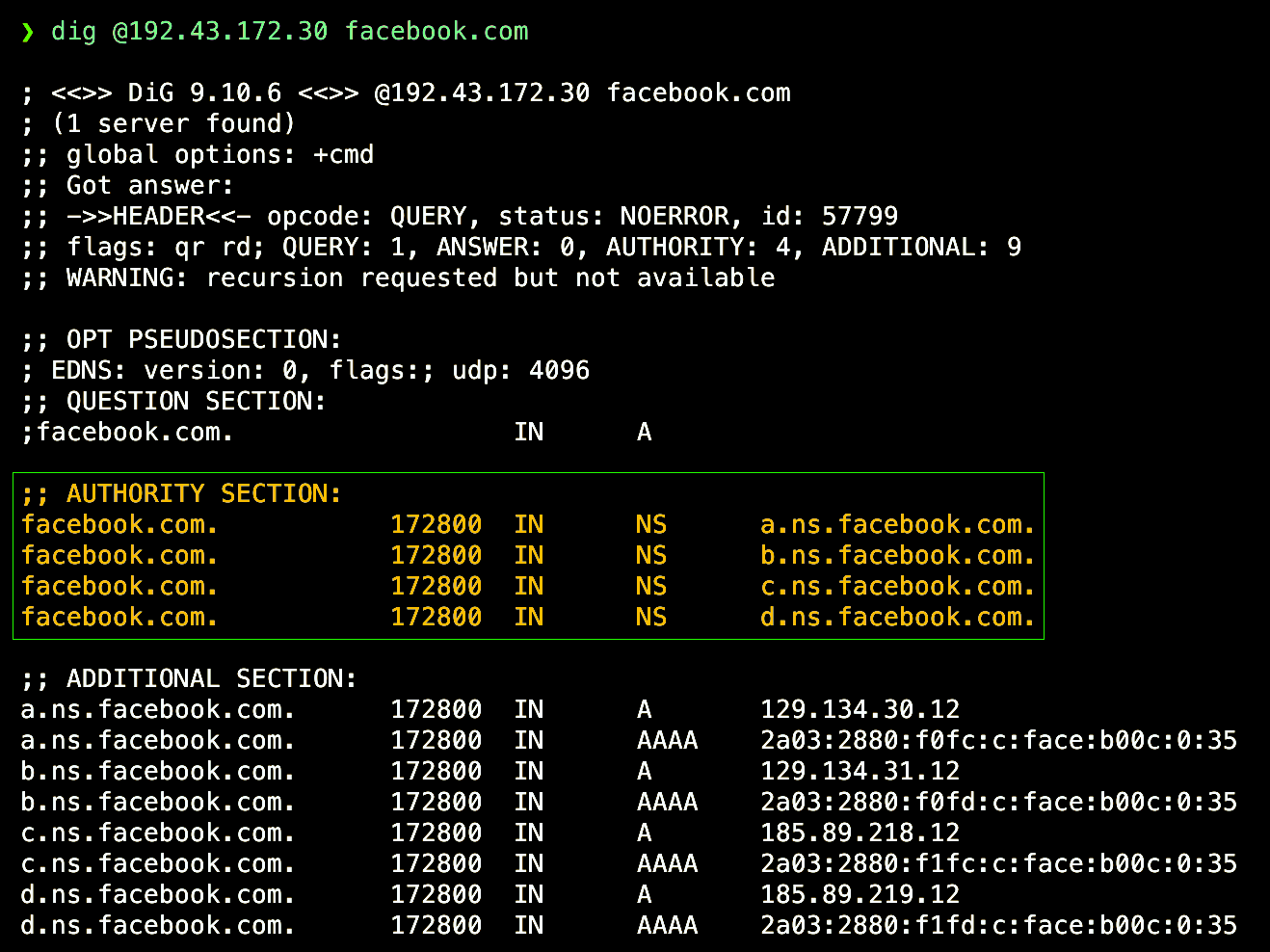The height and width of the screenshot is (952, 1270).
Task: Click the 'DiG 9.10.6' version text
Action: coord(205,93)
